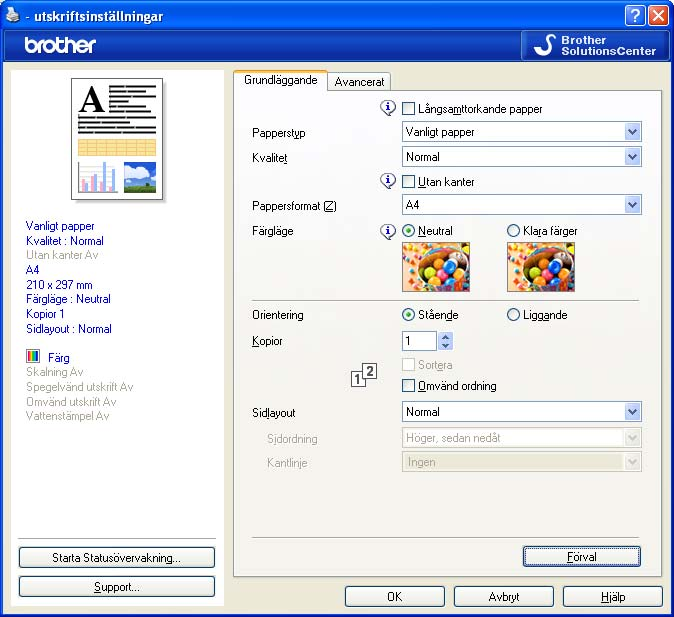The height and width of the screenshot is (617, 674).
Task: Click summary text 'Vanligt papper'
Action: tap(60, 226)
